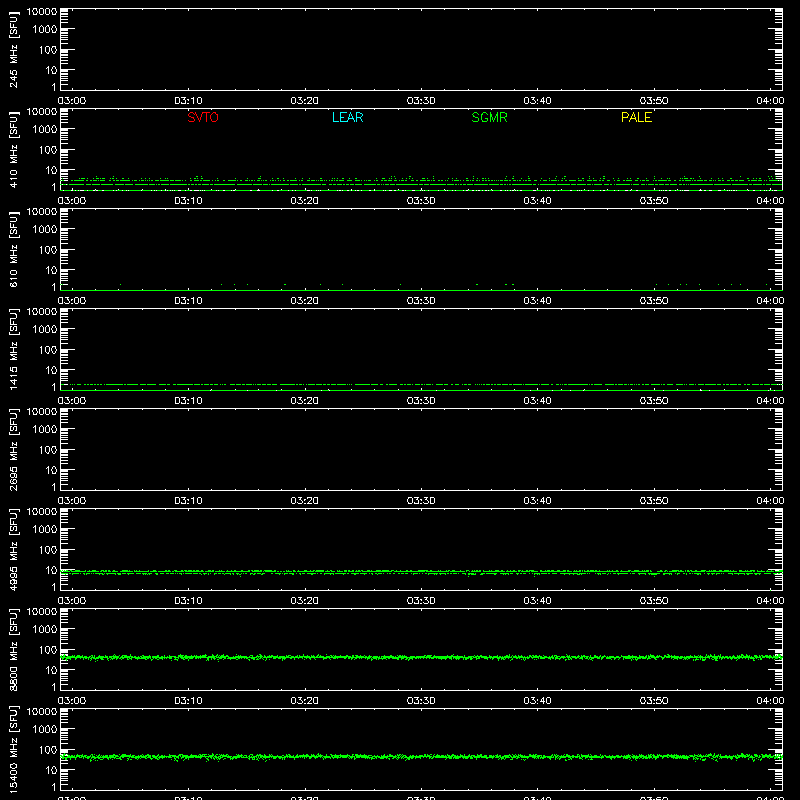Image resolution: width=800 pixels, height=800 pixels.
Task: Select the green SGMR station label
Action: pos(489,117)
